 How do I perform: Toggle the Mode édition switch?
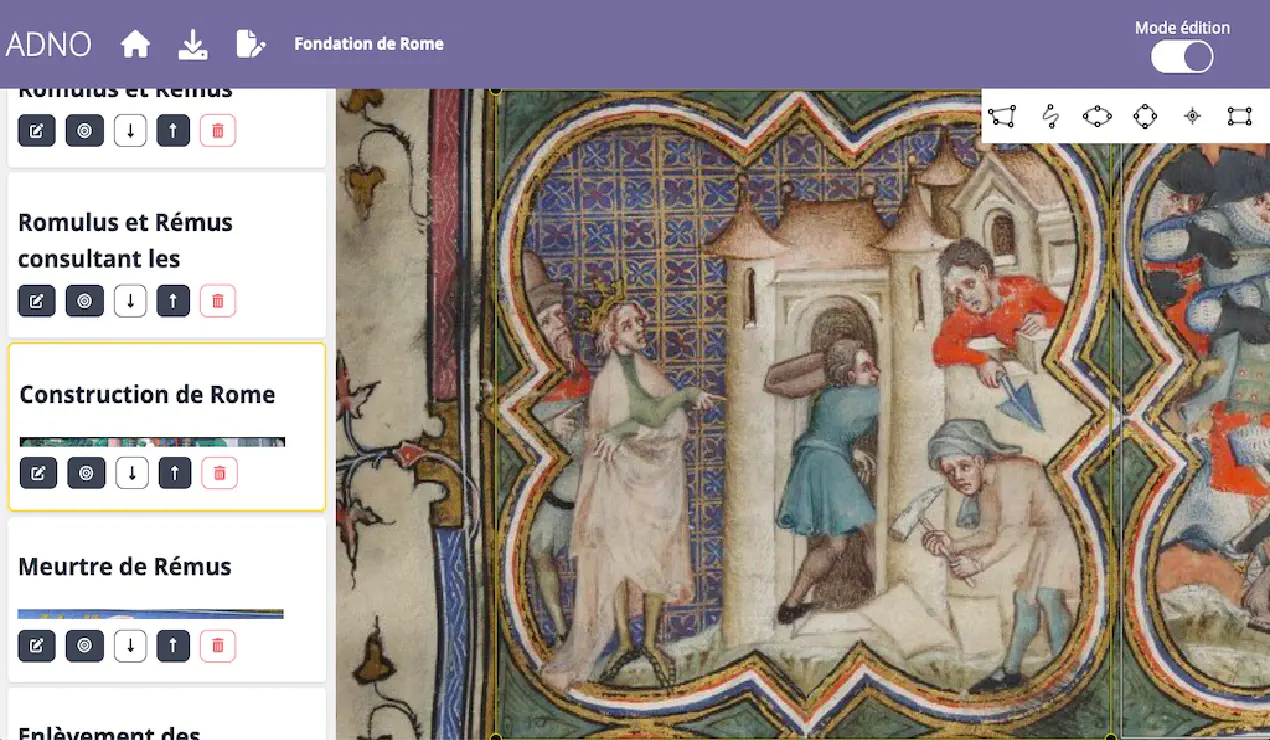[1182, 57]
